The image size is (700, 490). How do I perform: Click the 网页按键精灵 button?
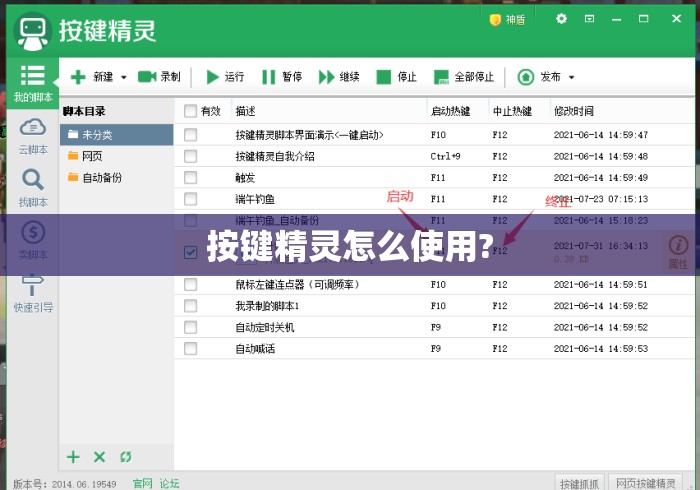pyautogui.click(x=646, y=483)
